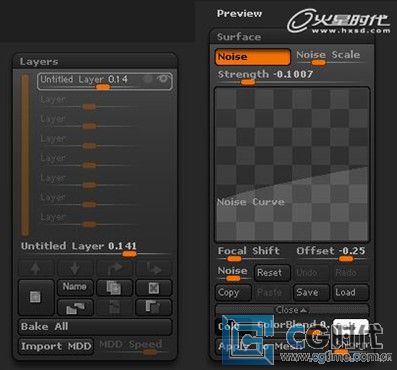The height and width of the screenshot is (370, 397).
Task: Click the greyed icon between Merge Down and Split
Action: [114, 307]
